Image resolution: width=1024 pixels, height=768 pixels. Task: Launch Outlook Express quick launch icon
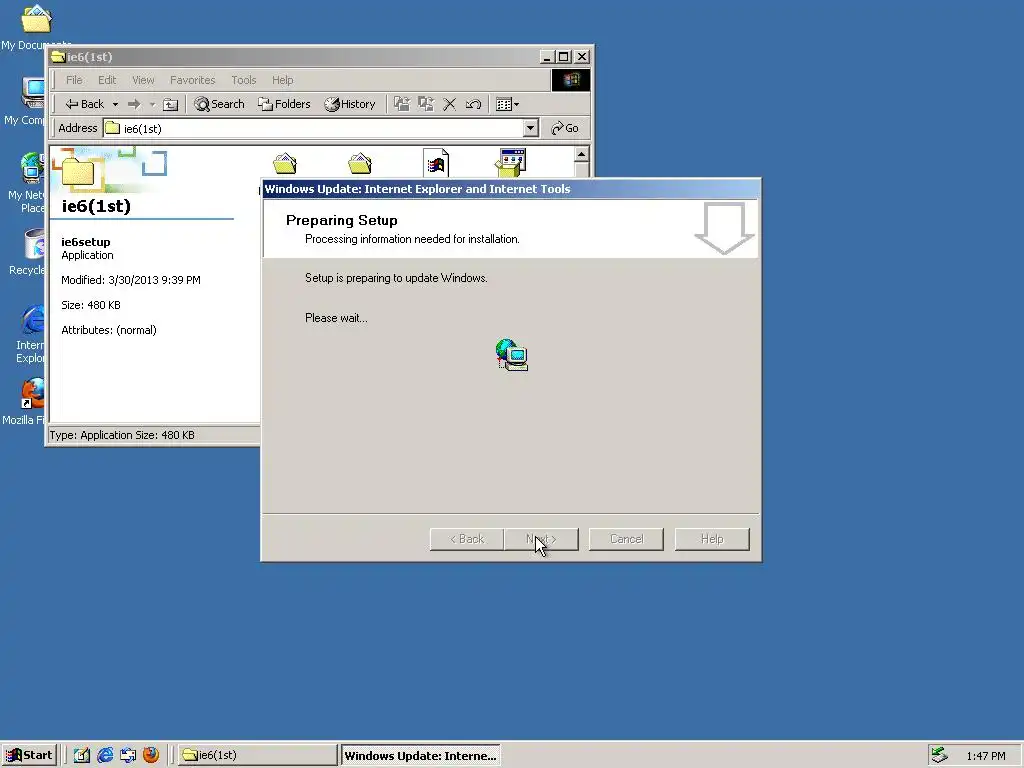pos(128,755)
